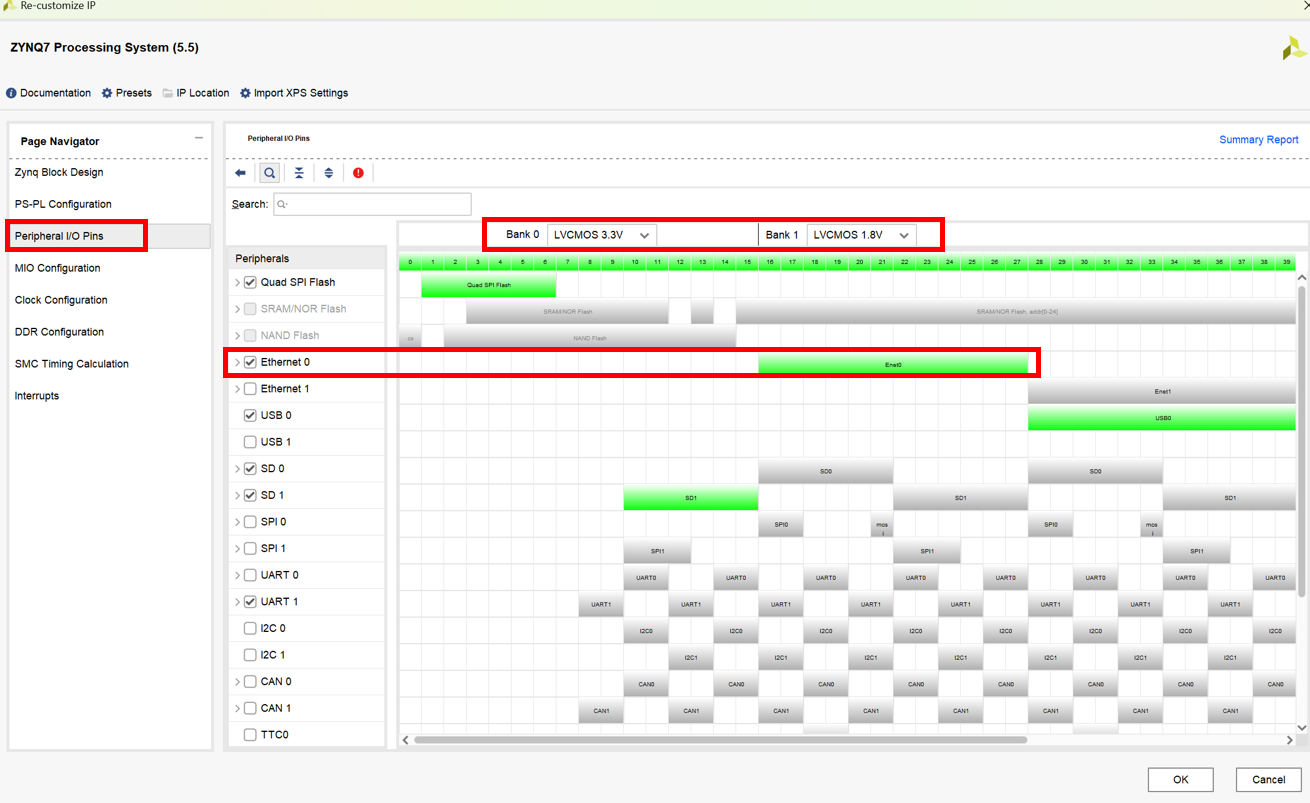Viewport: 1310px width, 803px height.
Task: Uncheck the SD 0 checkbox
Action: point(250,469)
